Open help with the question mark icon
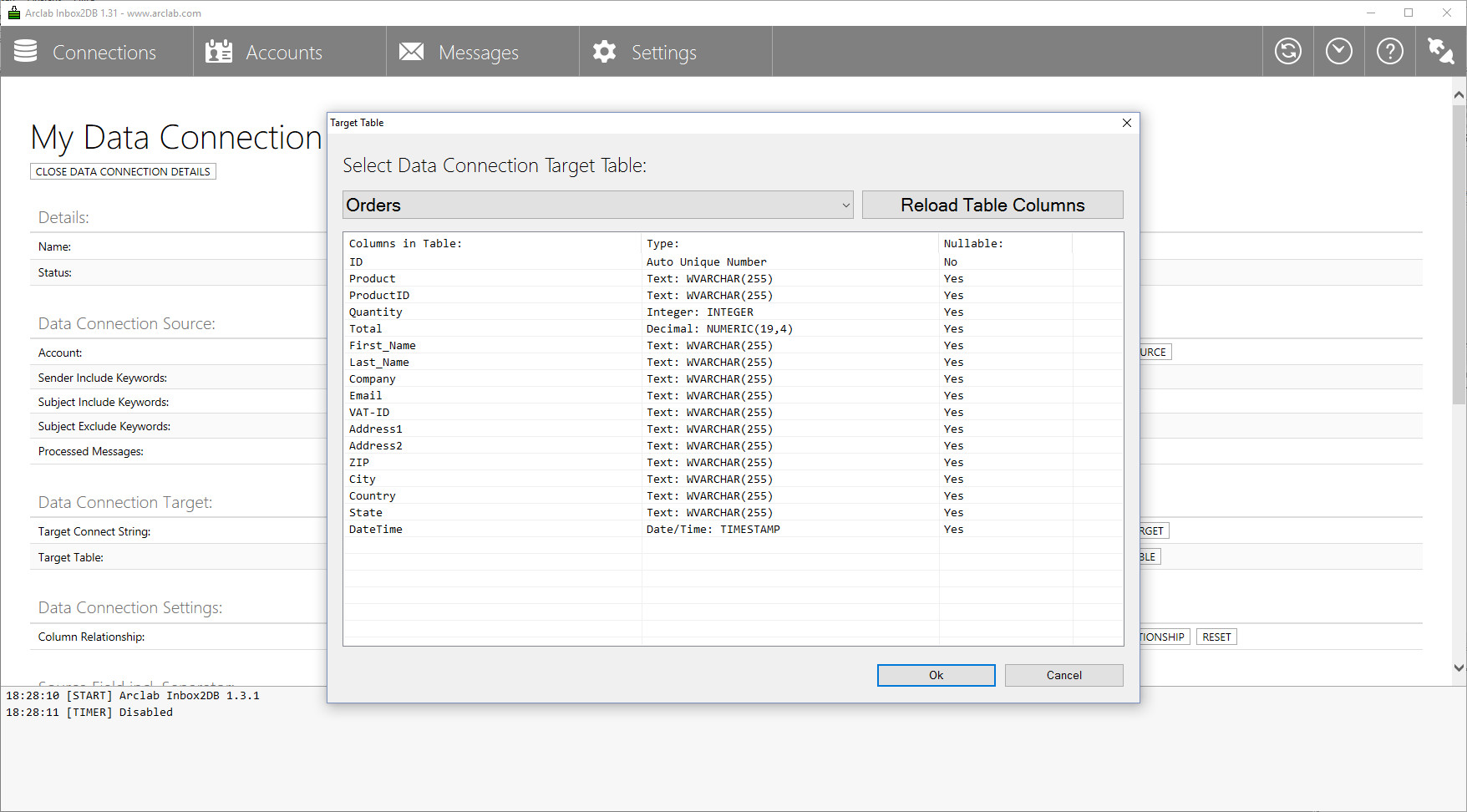The image size is (1467, 812). (1390, 52)
